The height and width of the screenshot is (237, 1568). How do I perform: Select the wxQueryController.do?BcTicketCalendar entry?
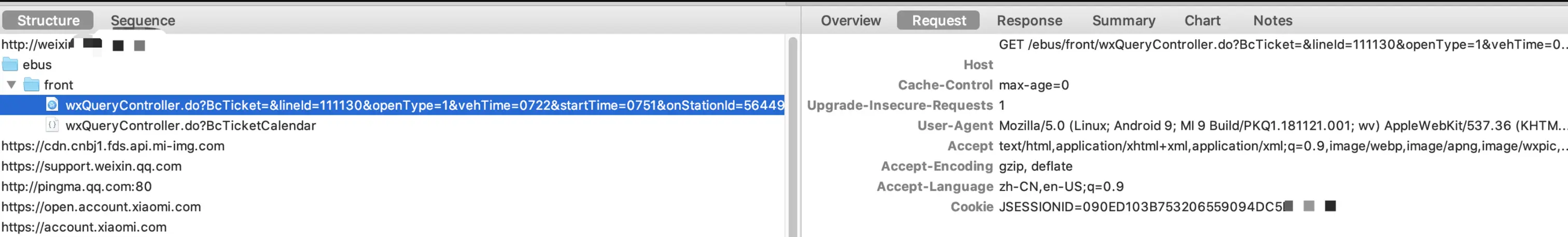(190, 125)
